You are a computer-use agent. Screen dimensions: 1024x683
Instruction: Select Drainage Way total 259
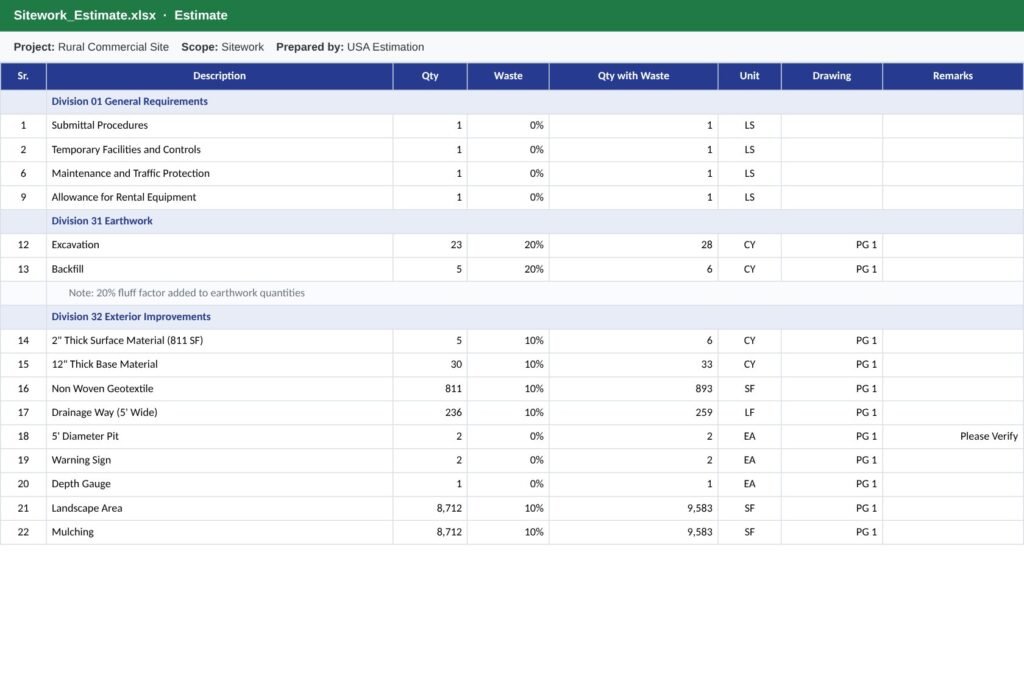click(x=633, y=413)
